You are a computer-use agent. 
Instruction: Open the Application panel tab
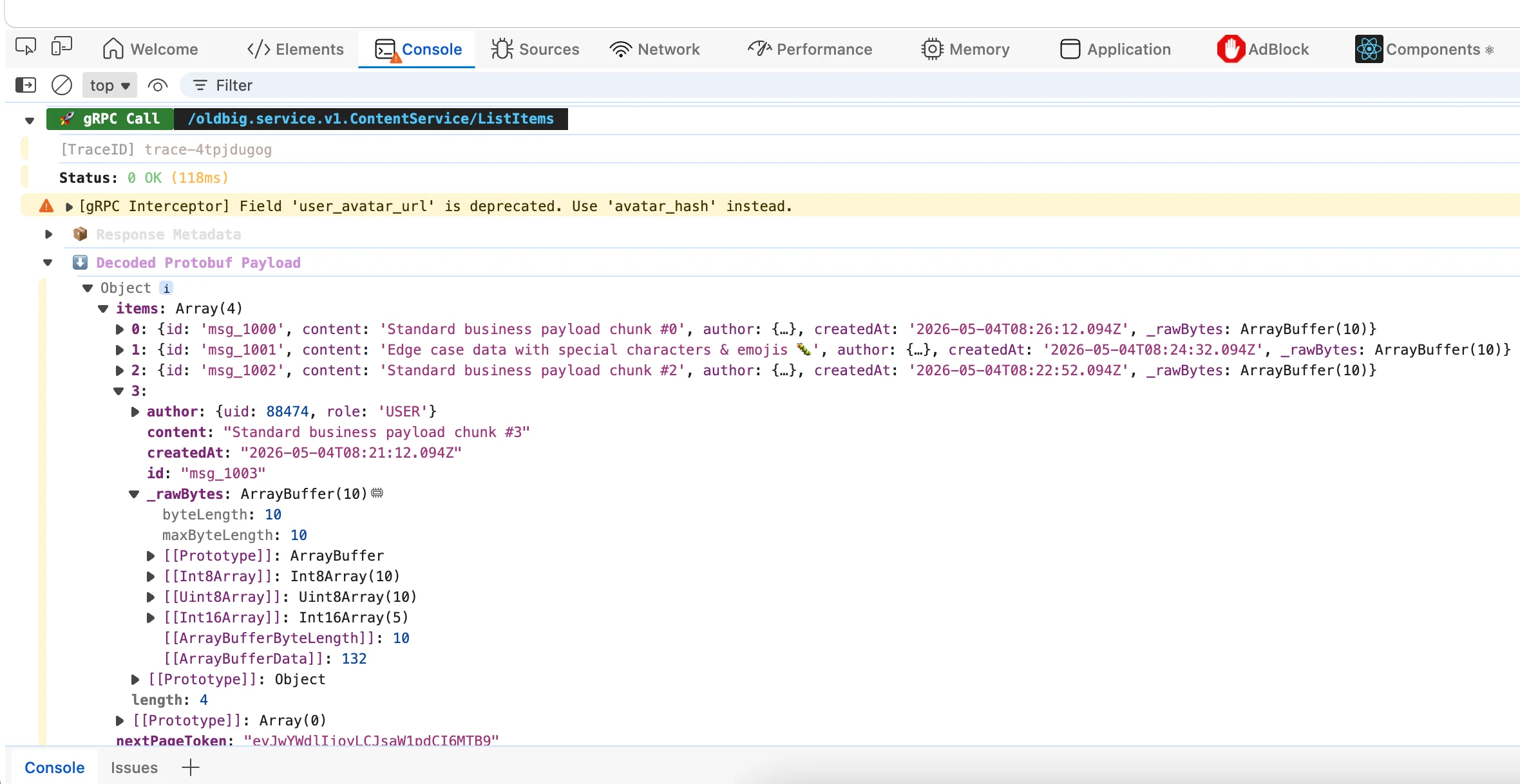pyautogui.click(x=1116, y=49)
